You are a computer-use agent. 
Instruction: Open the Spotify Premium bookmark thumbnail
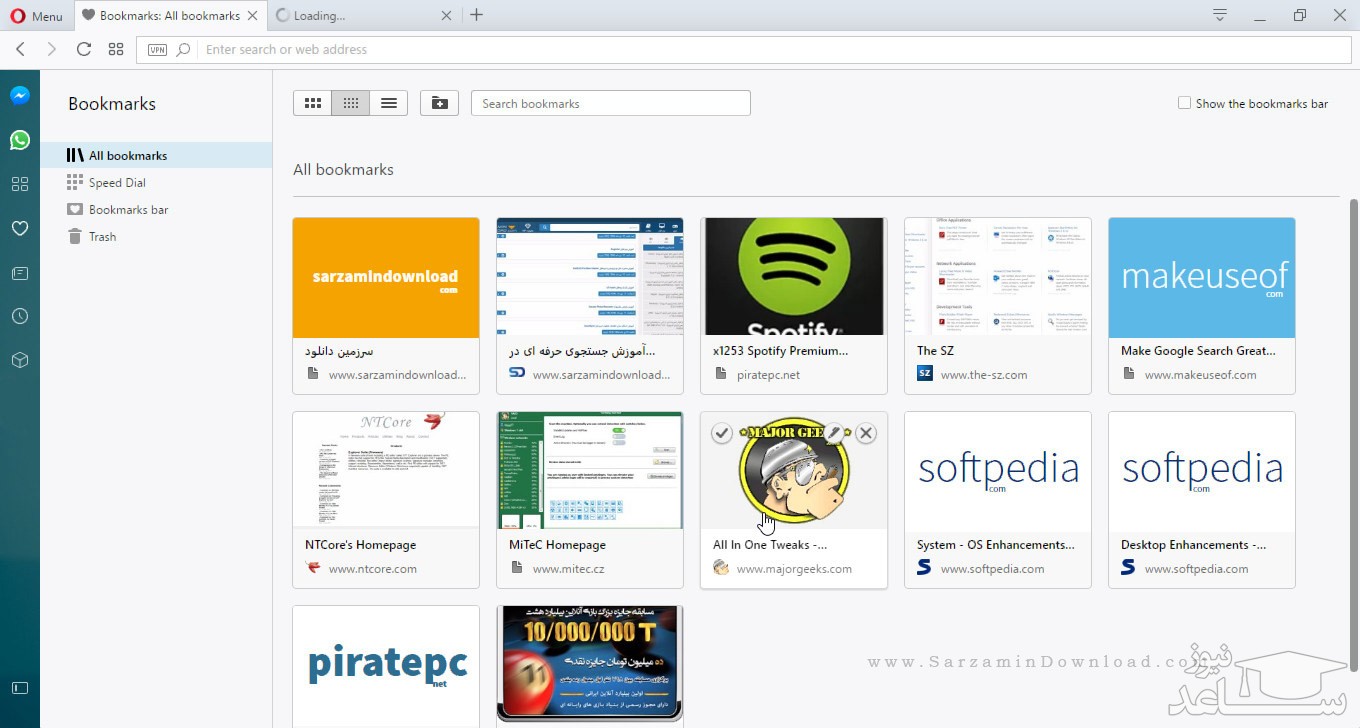[x=794, y=277]
